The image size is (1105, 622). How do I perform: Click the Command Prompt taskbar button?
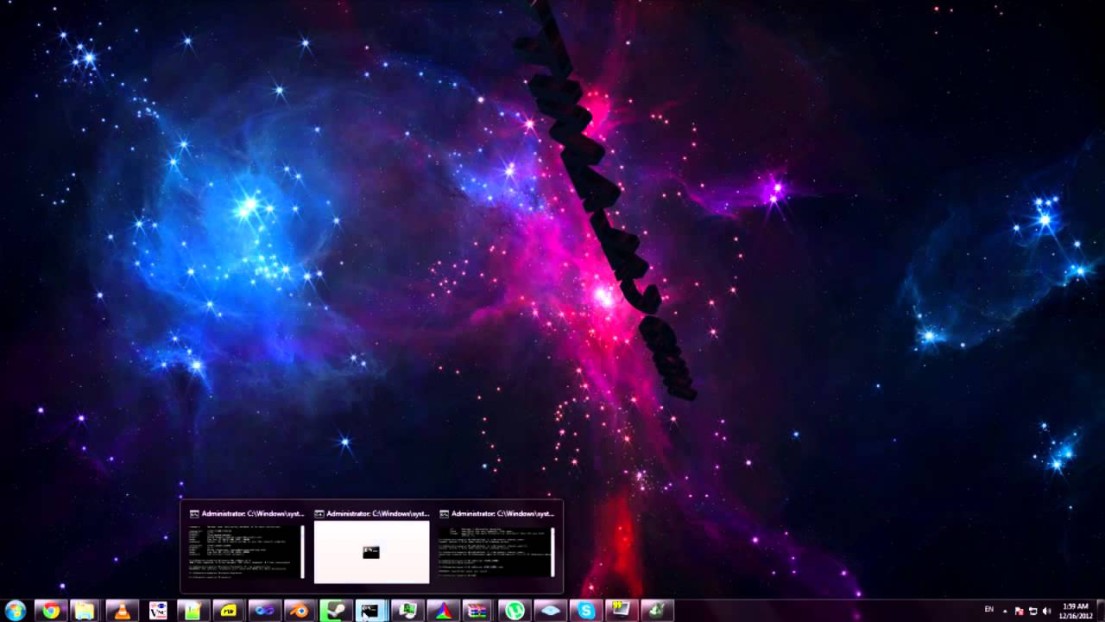371,610
